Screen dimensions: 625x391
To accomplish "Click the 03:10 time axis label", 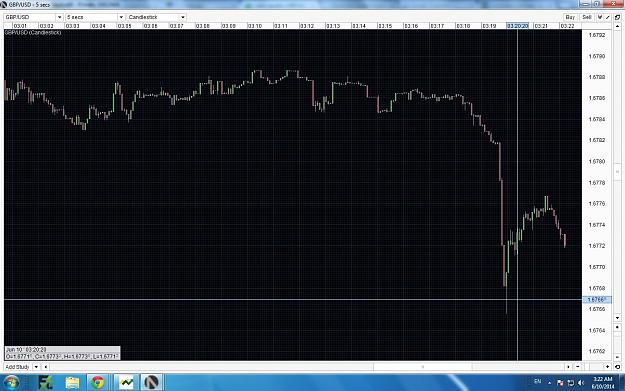I will 255,26.
